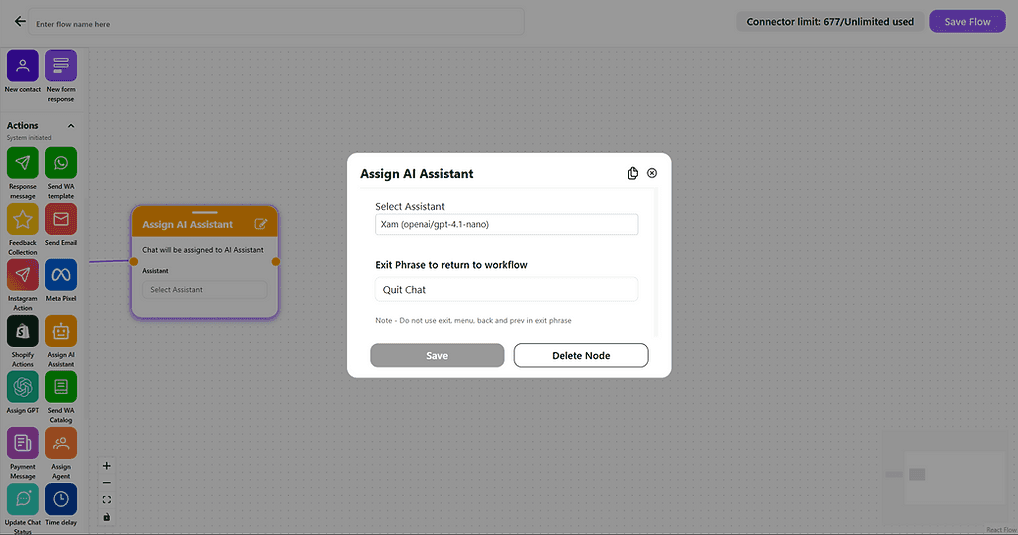This screenshot has height=535, width=1018.
Task: Select the Meta Pixel action icon
Action: pyautogui.click(x=61, y=275)
